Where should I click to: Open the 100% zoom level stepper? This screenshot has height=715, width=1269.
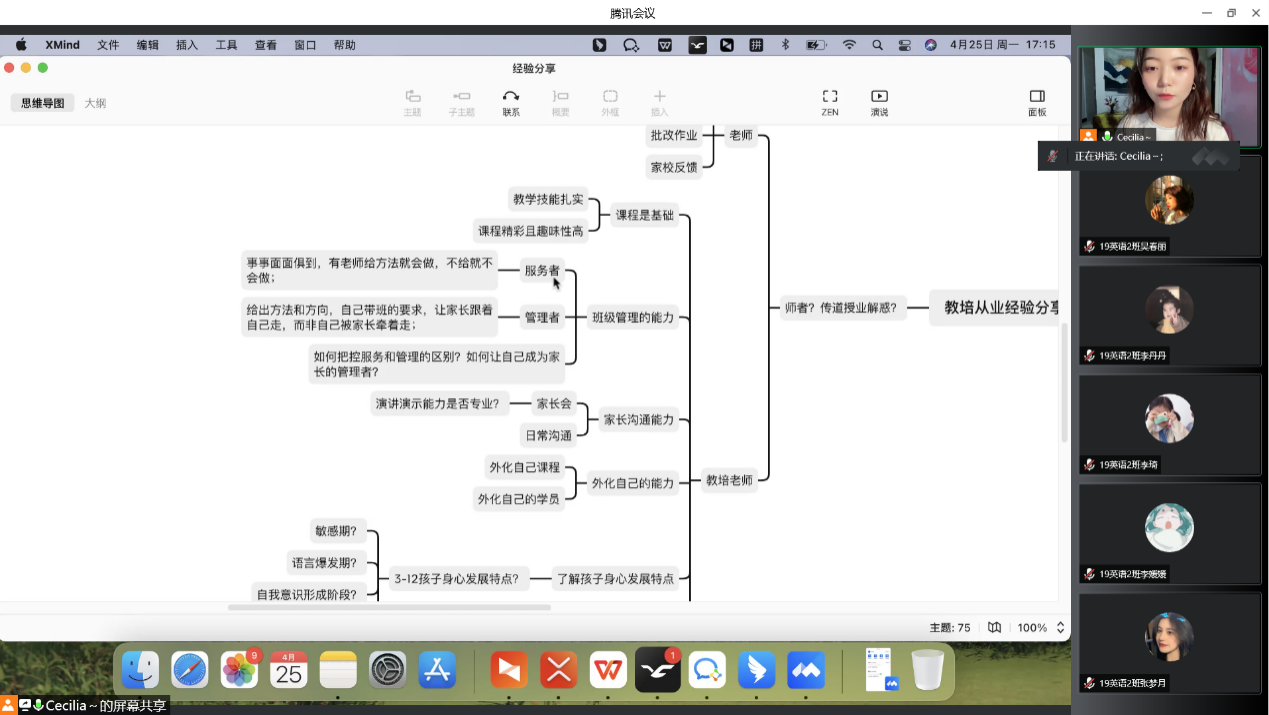tap(1061, 628)
